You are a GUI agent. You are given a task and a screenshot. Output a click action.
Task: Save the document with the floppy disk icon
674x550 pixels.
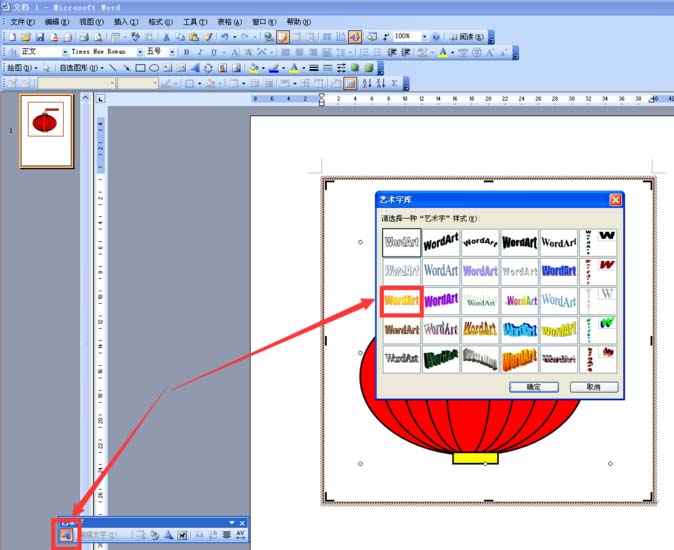(x=40, y=37)
